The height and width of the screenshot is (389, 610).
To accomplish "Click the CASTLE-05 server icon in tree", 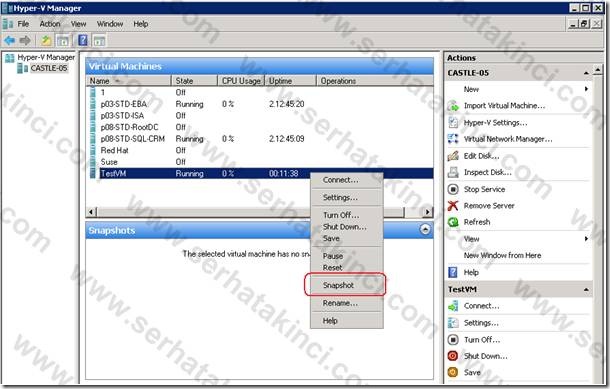I will tap(23, 68).
